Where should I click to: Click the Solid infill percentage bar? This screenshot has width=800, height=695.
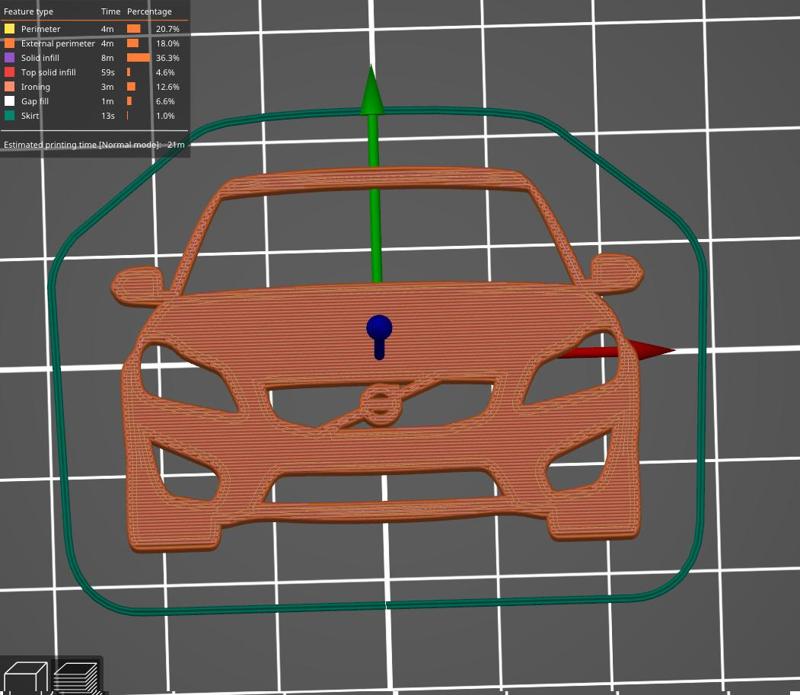138,58
